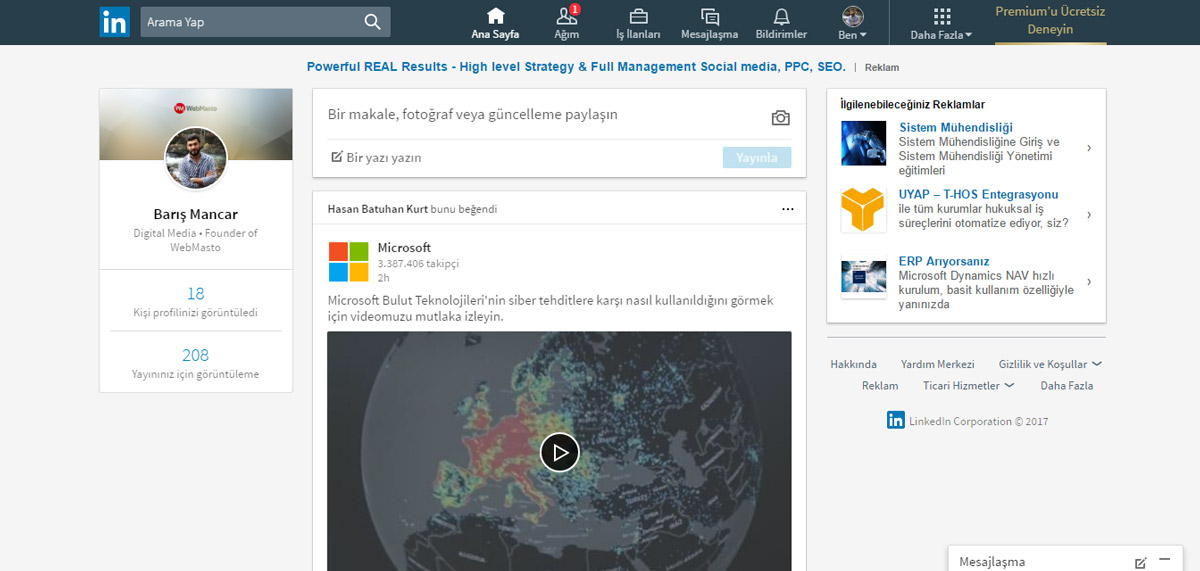
Task: Click the Microsoft post description text
Action: [x=550, y=308]
